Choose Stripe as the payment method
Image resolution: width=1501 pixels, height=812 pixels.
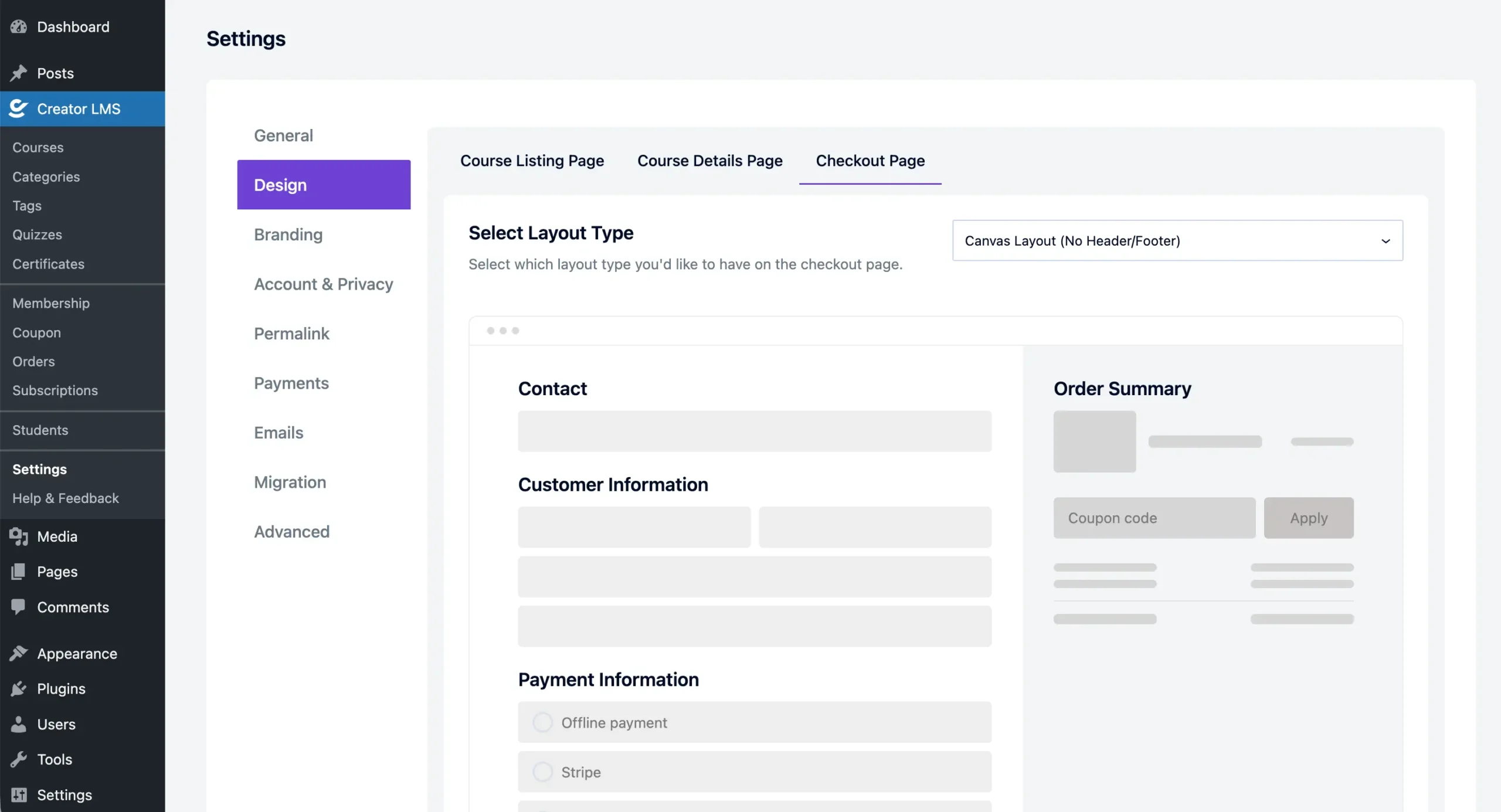coord(542,772)
